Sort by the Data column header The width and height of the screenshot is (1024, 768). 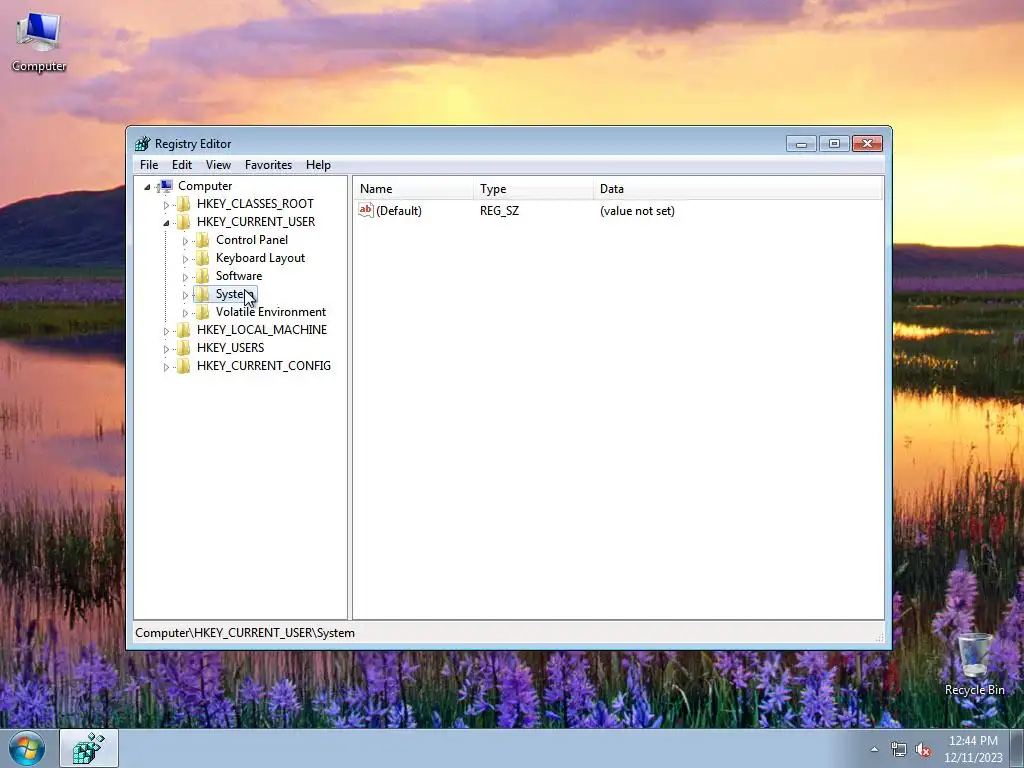click(738, 189)
